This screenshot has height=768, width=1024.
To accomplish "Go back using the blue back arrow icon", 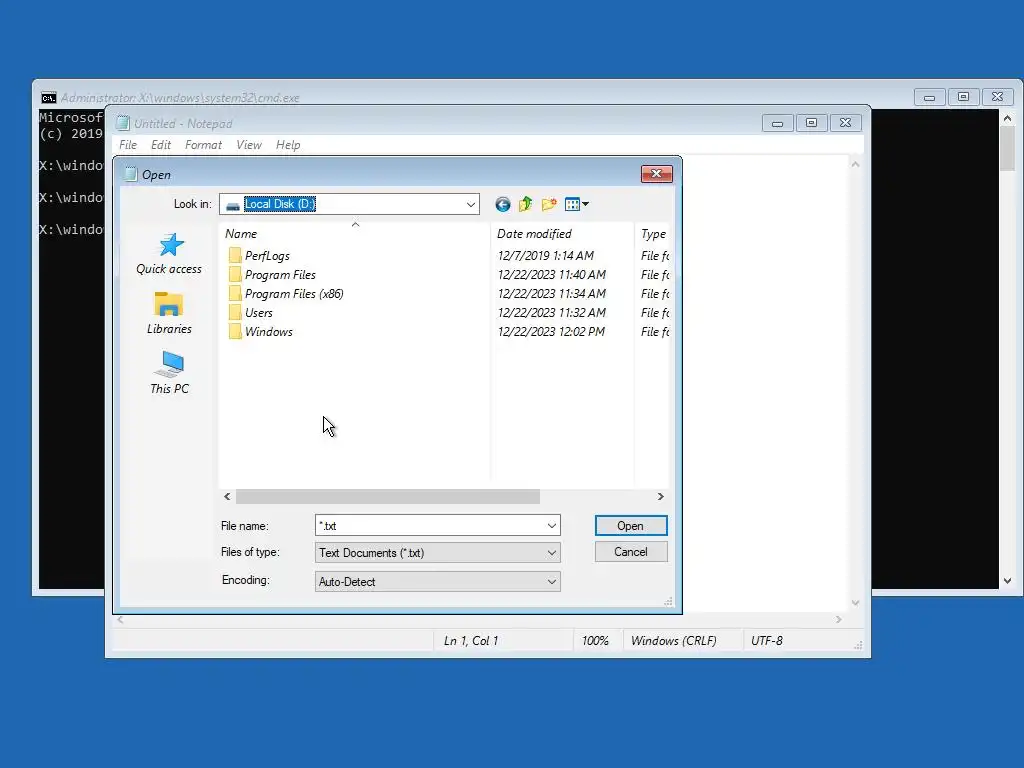I will point(502,204).
